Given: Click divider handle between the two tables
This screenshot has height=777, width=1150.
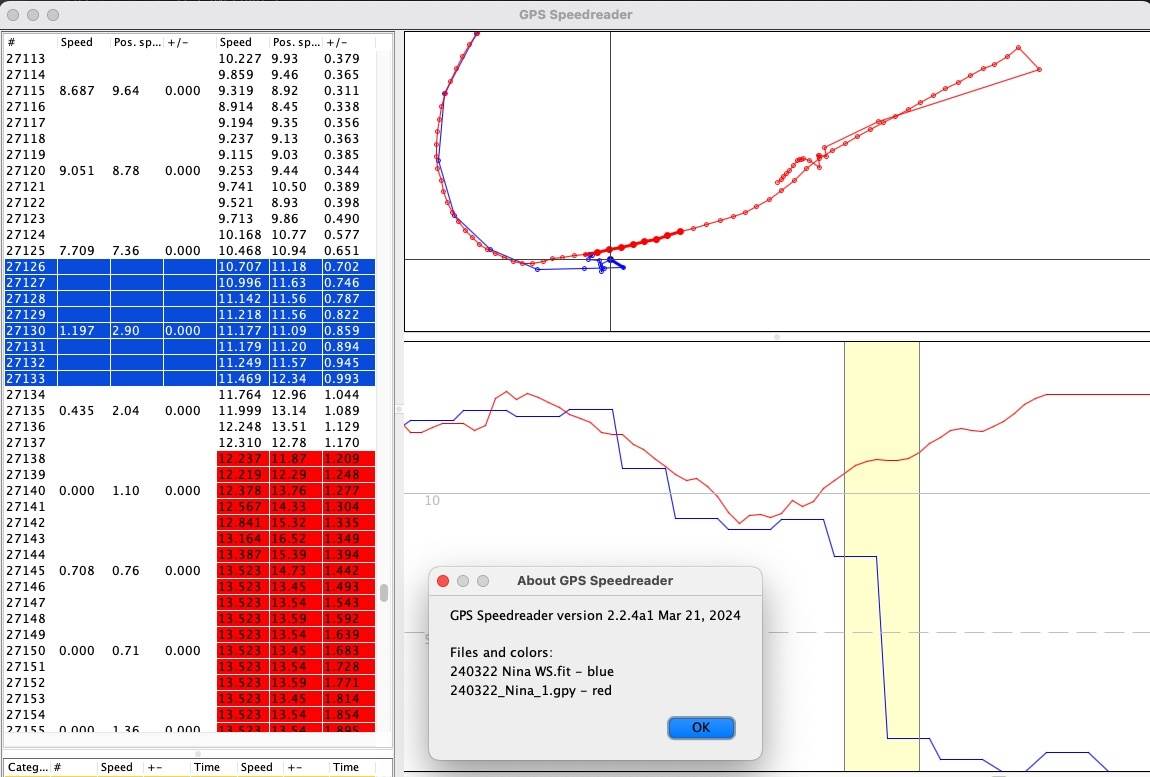Looking at the screenshot, I should (x=198, y=753).
